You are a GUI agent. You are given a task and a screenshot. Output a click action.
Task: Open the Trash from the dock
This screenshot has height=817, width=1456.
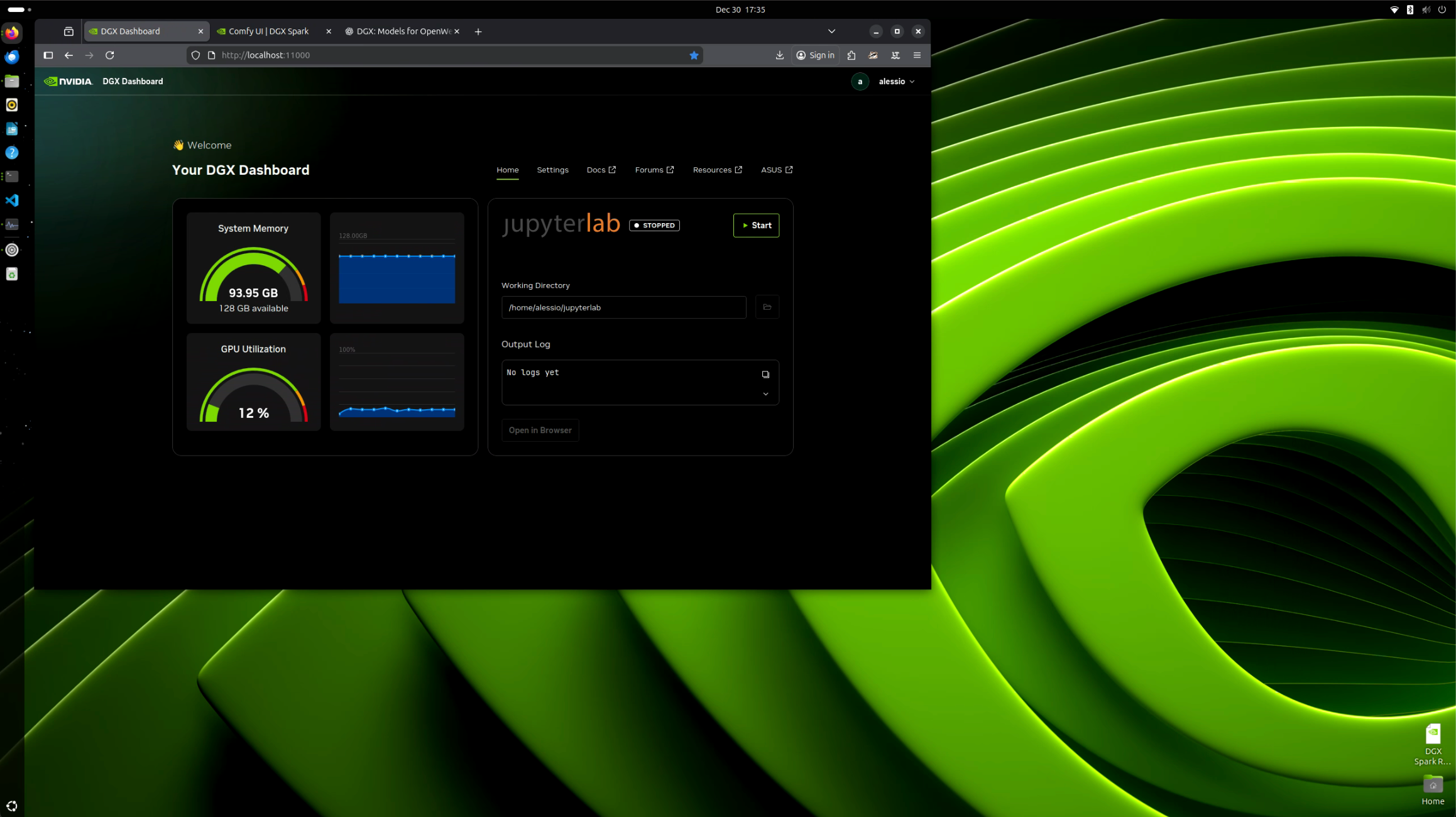12,274
